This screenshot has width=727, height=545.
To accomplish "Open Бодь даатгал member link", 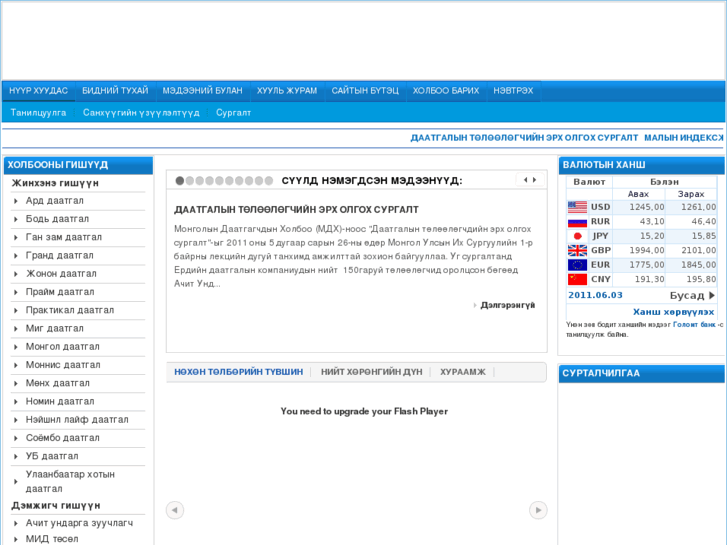I will 57,219.
